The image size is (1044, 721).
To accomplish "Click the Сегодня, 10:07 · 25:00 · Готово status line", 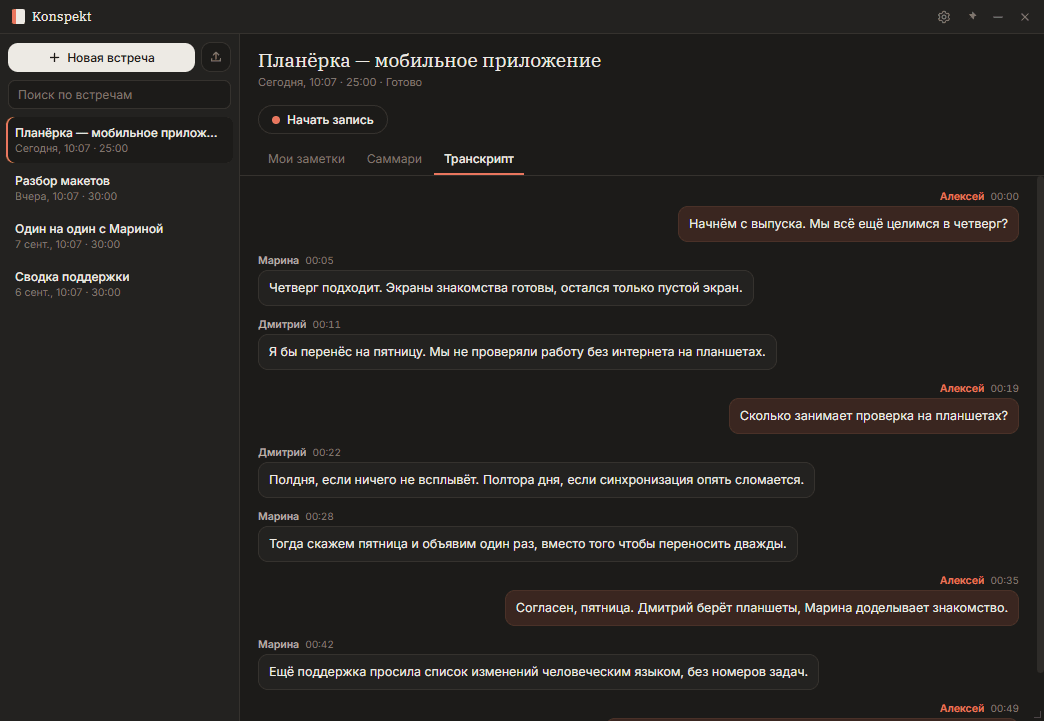I will pos(340,82).
